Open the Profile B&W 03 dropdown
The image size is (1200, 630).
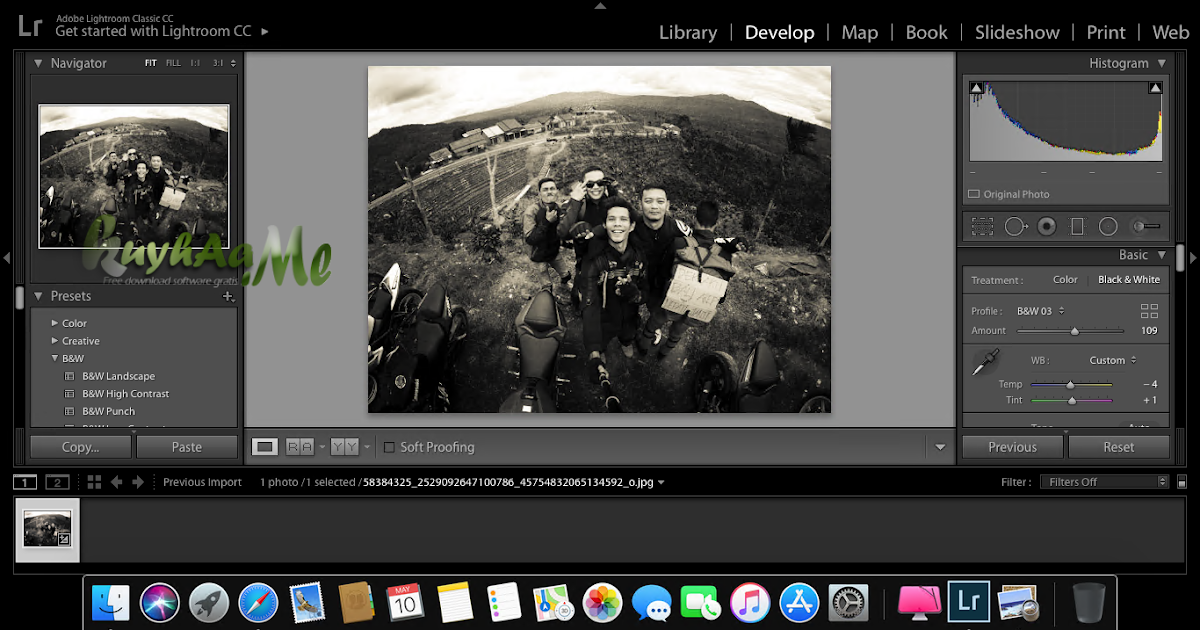pyautogui.click(x=1041, y=311)
